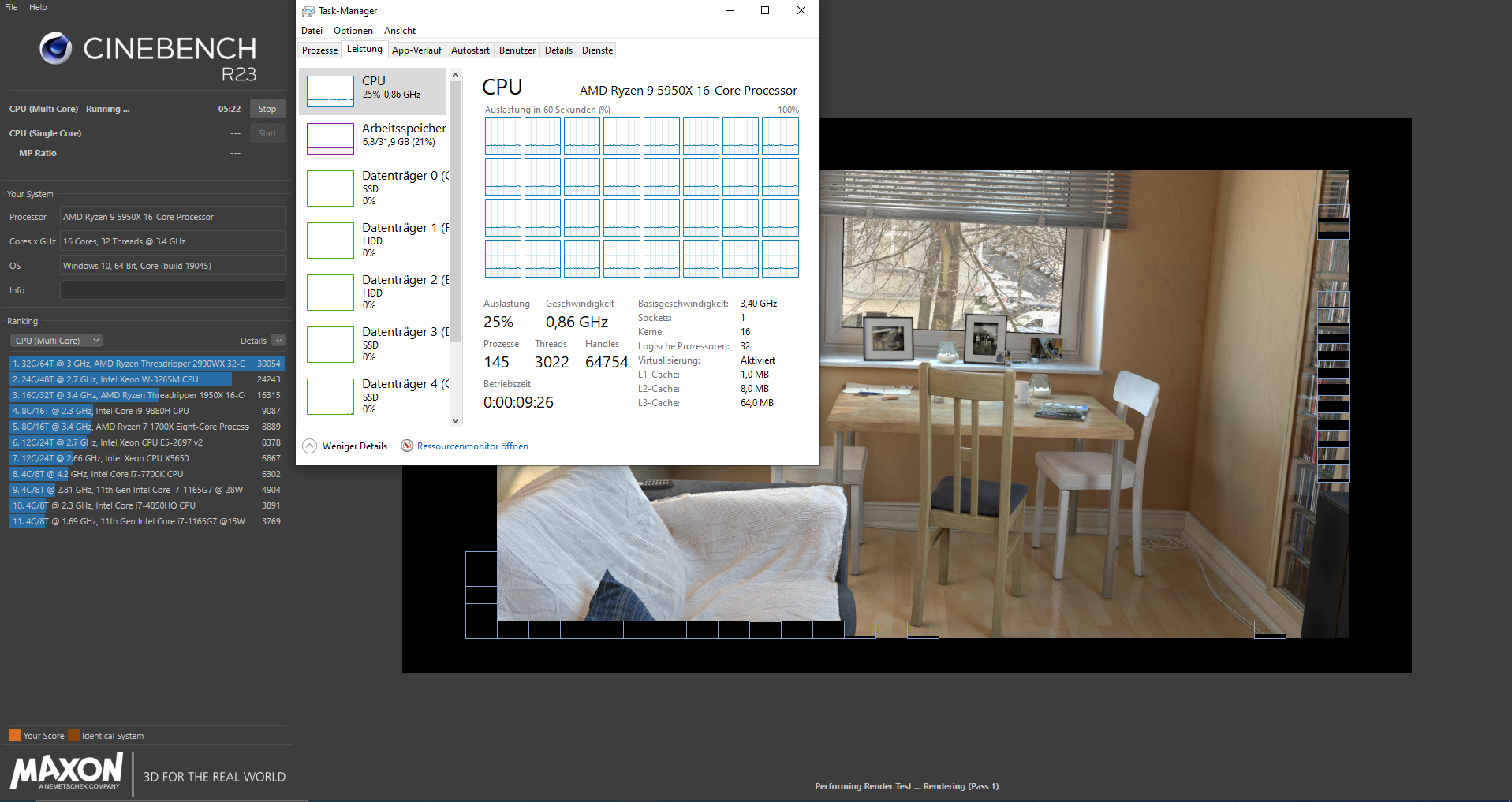Viewport: 1512px width, 802px height.
Task: Click the elapsed timer '05:22'
Action: pyautogui.click(x=230, y=109)
